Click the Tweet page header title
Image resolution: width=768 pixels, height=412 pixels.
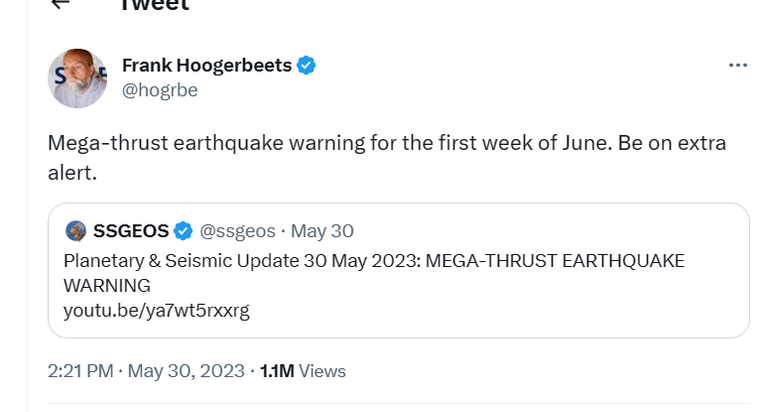(x=154, y=5)
